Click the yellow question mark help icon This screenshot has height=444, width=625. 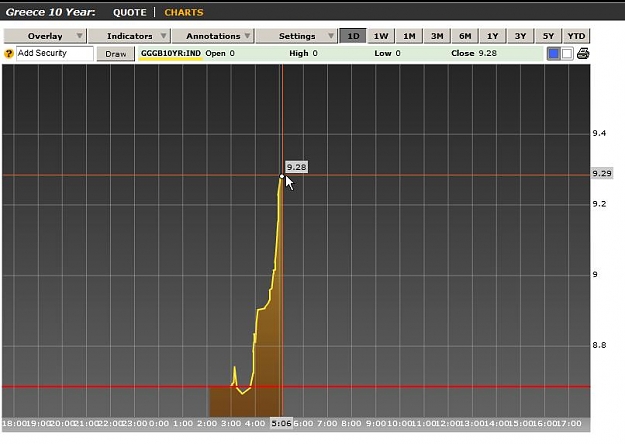[9, 53]
